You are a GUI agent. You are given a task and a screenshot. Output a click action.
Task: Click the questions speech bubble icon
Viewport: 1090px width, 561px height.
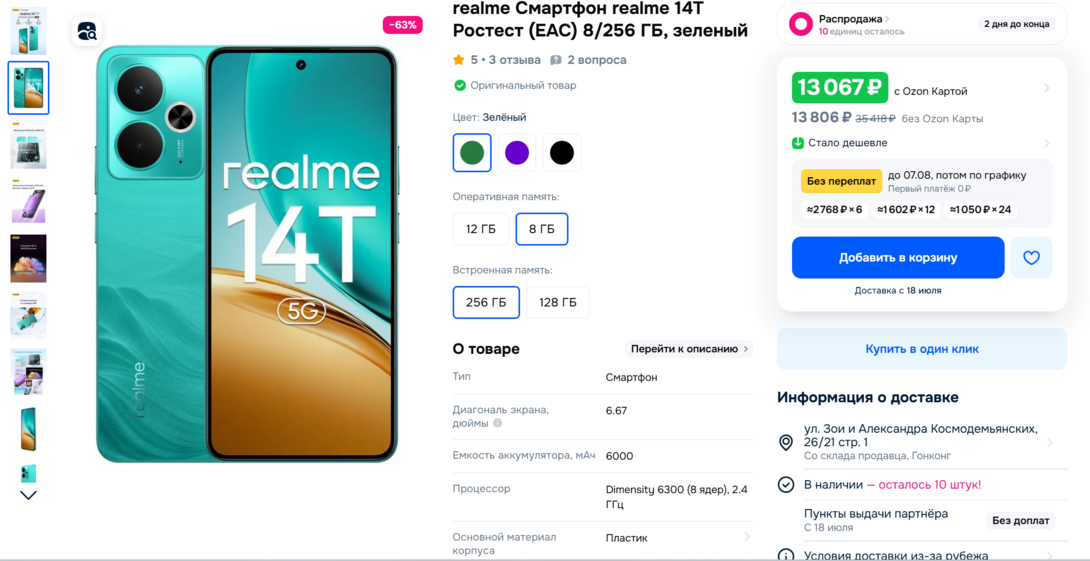pyautogui.click(x=556, y=60)
